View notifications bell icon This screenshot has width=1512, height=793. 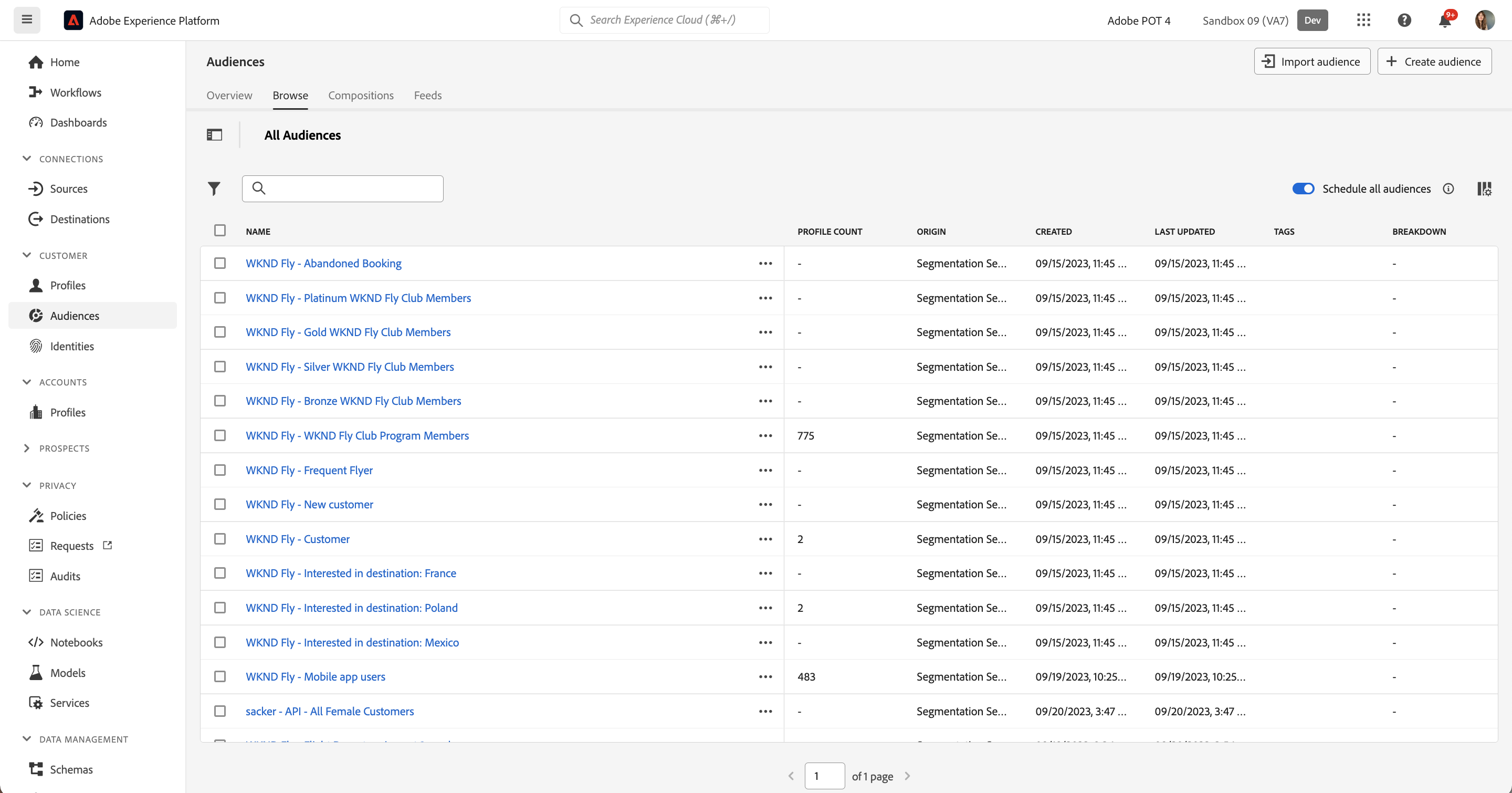point(1445,20)
